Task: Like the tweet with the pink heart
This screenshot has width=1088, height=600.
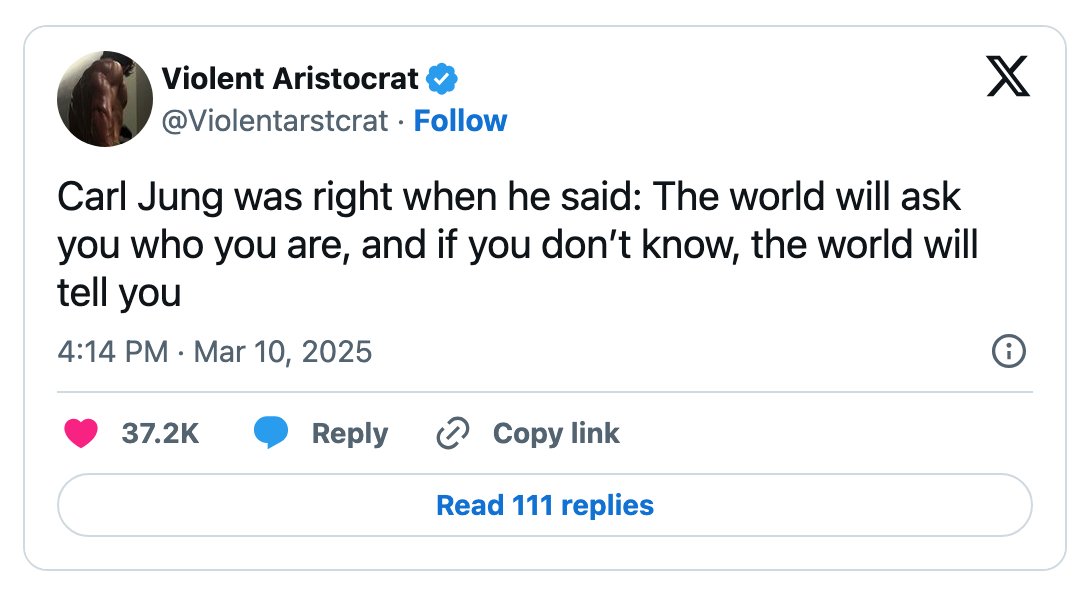Action: click(x=81, y=433)
